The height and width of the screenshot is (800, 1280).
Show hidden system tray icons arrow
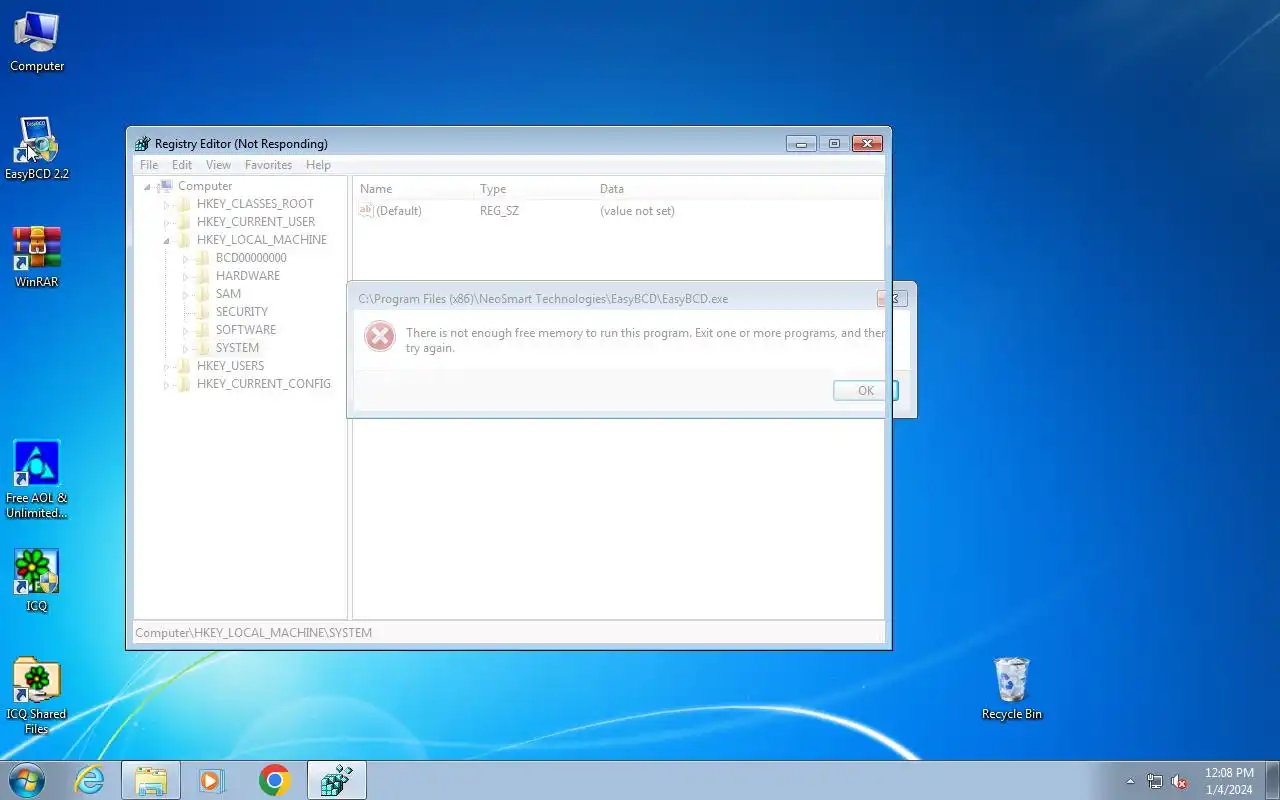coord(1130,781)
